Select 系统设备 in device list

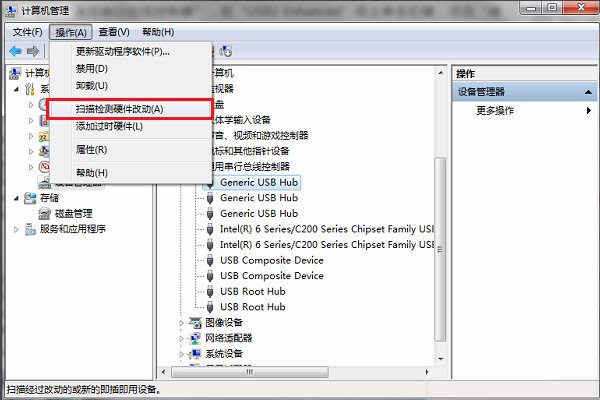[x=224, y=354]
